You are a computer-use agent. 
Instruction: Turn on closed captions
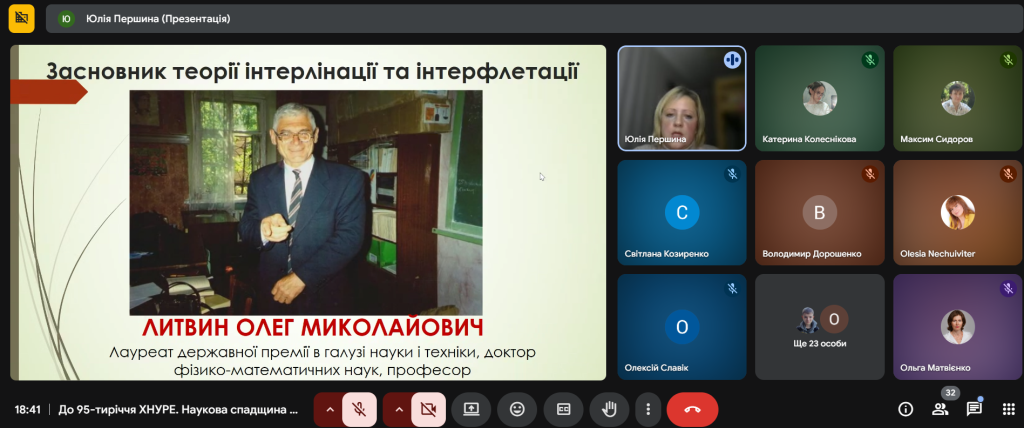[563, 410]
